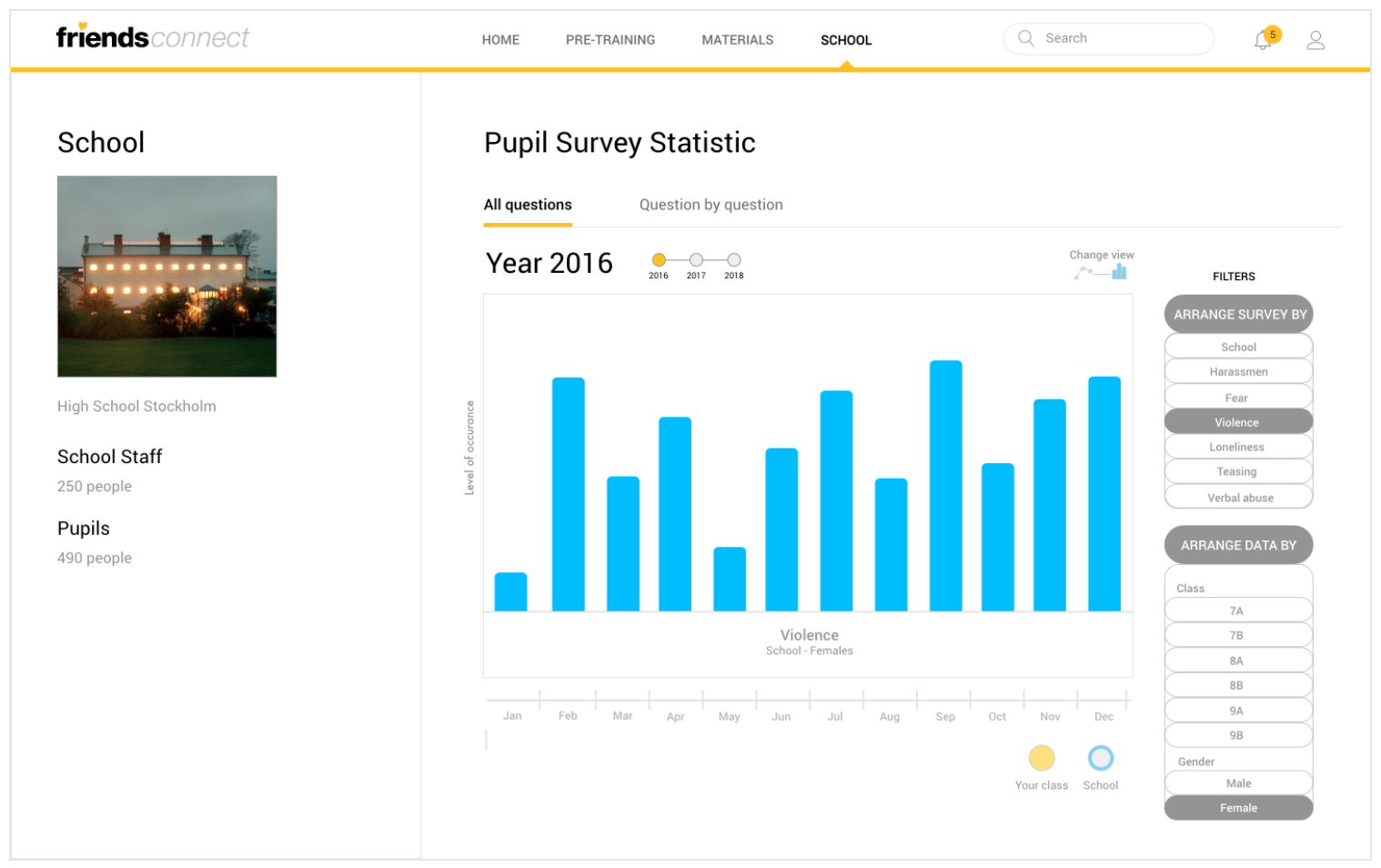Open the user profile icon

(1315, 40)
